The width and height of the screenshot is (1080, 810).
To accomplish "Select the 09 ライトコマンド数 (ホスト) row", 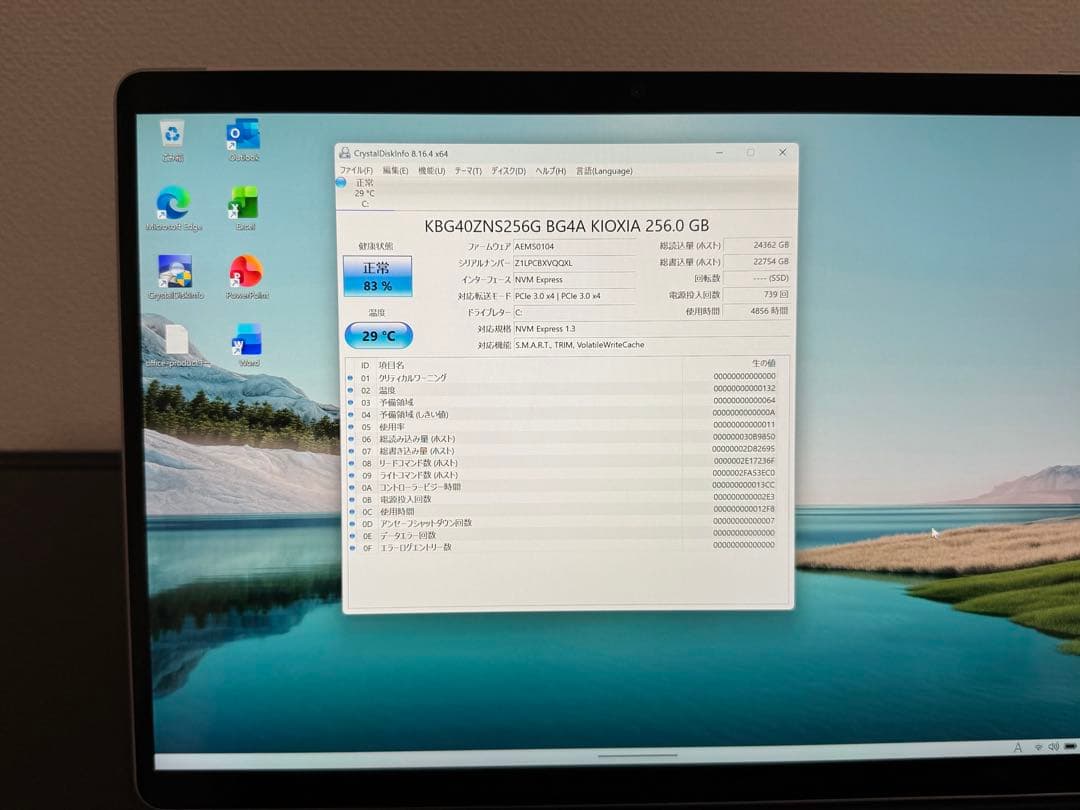I will [567, 475].
